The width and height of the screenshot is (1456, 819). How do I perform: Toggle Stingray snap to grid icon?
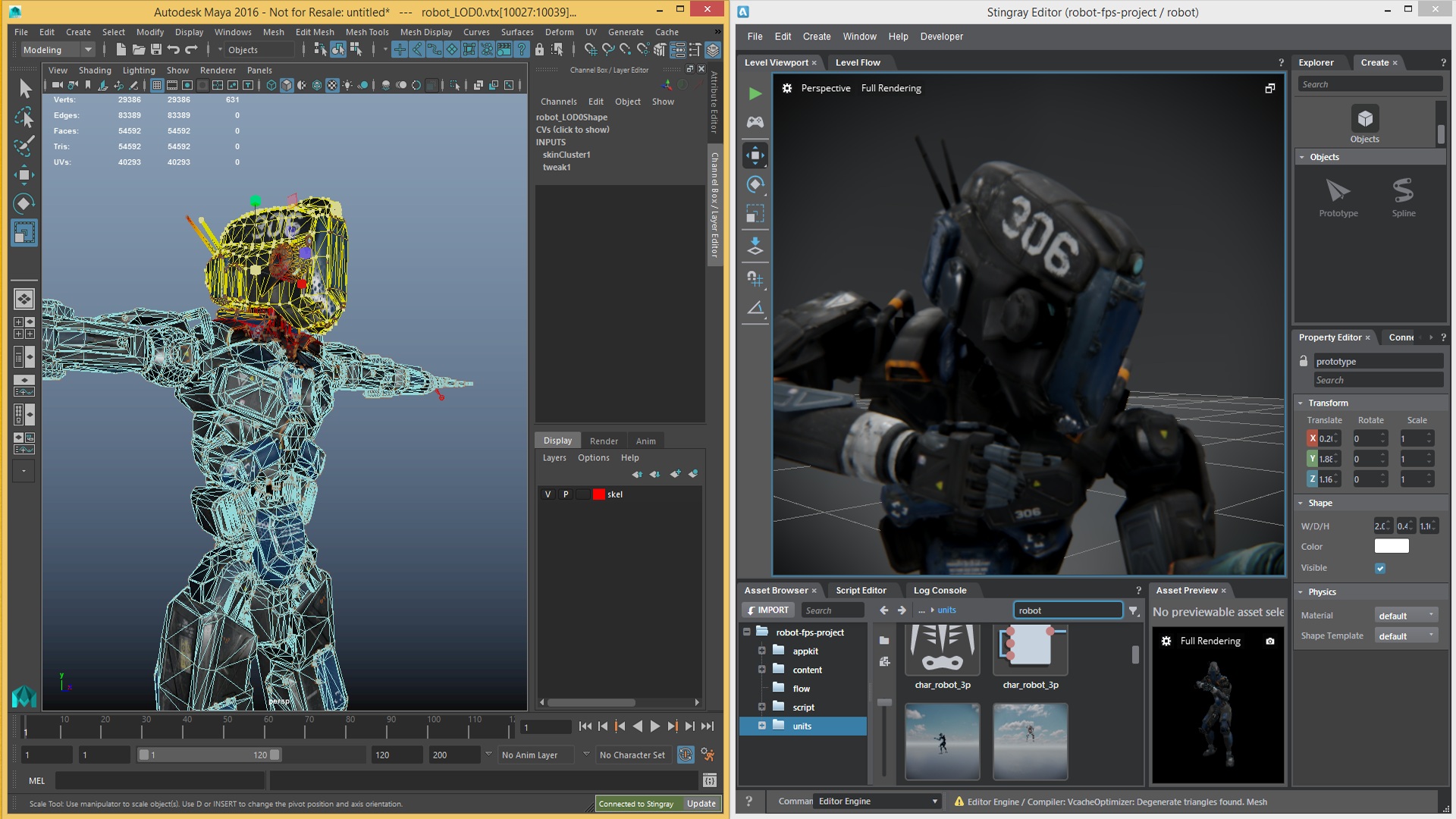point(755,279)
